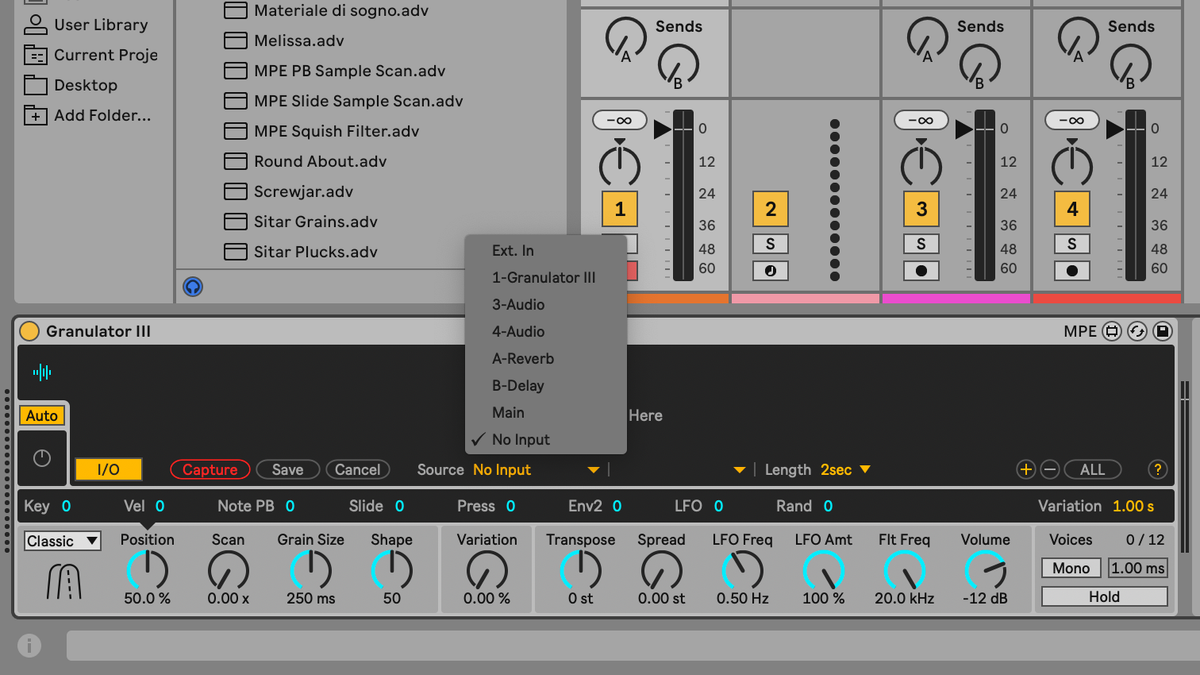Arm track 3 using the record dot icon
This screenshot has width=1200, height=675.
[920, 270]
